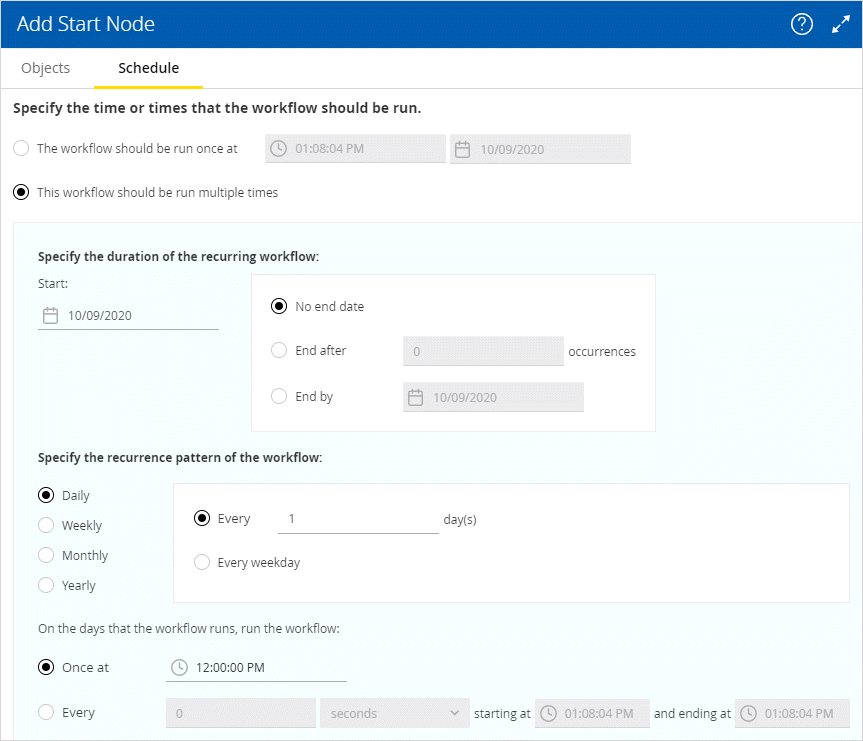Click 'Specify the time or times' heading
This screenshot has height=741, width=863.
click(x=217, y=108)
